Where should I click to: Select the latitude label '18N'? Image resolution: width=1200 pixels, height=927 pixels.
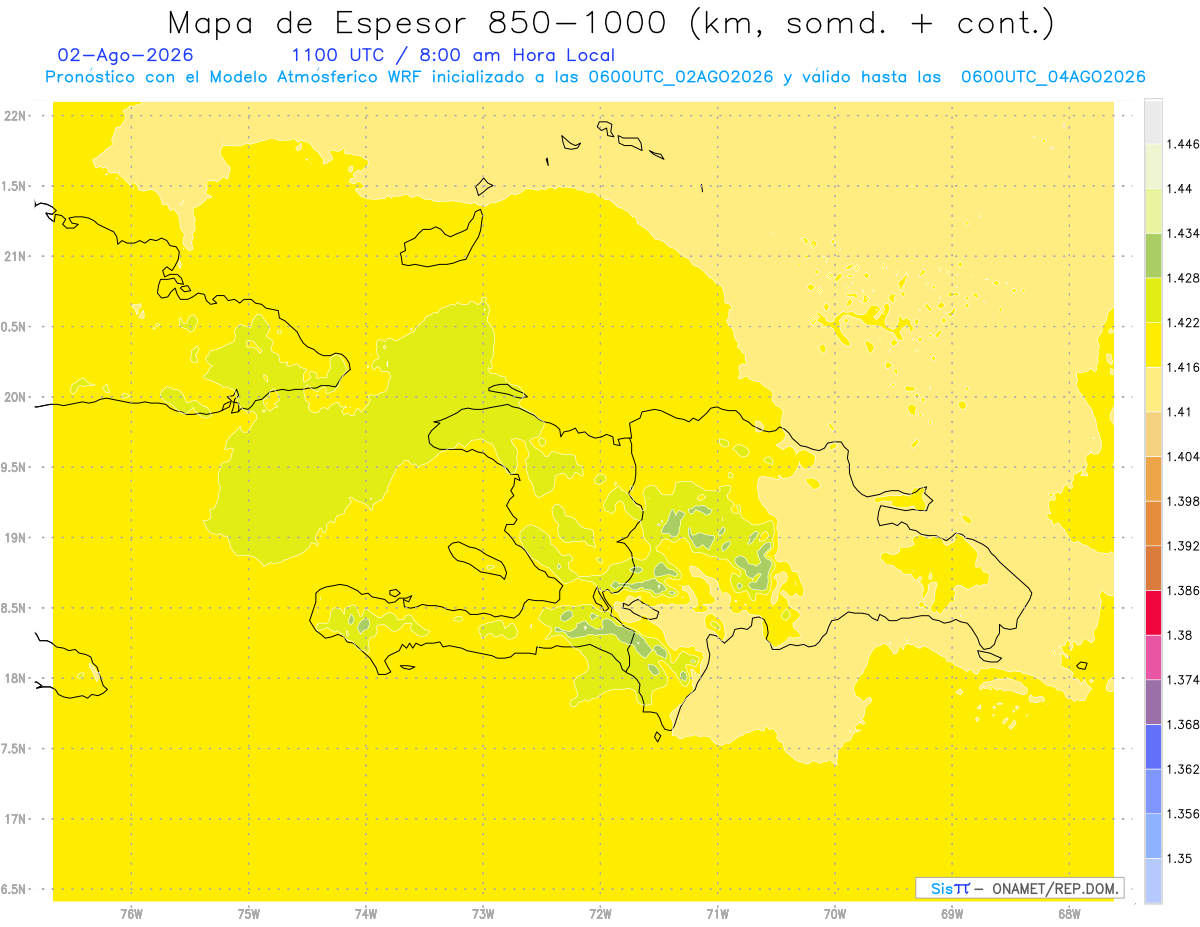15,679
